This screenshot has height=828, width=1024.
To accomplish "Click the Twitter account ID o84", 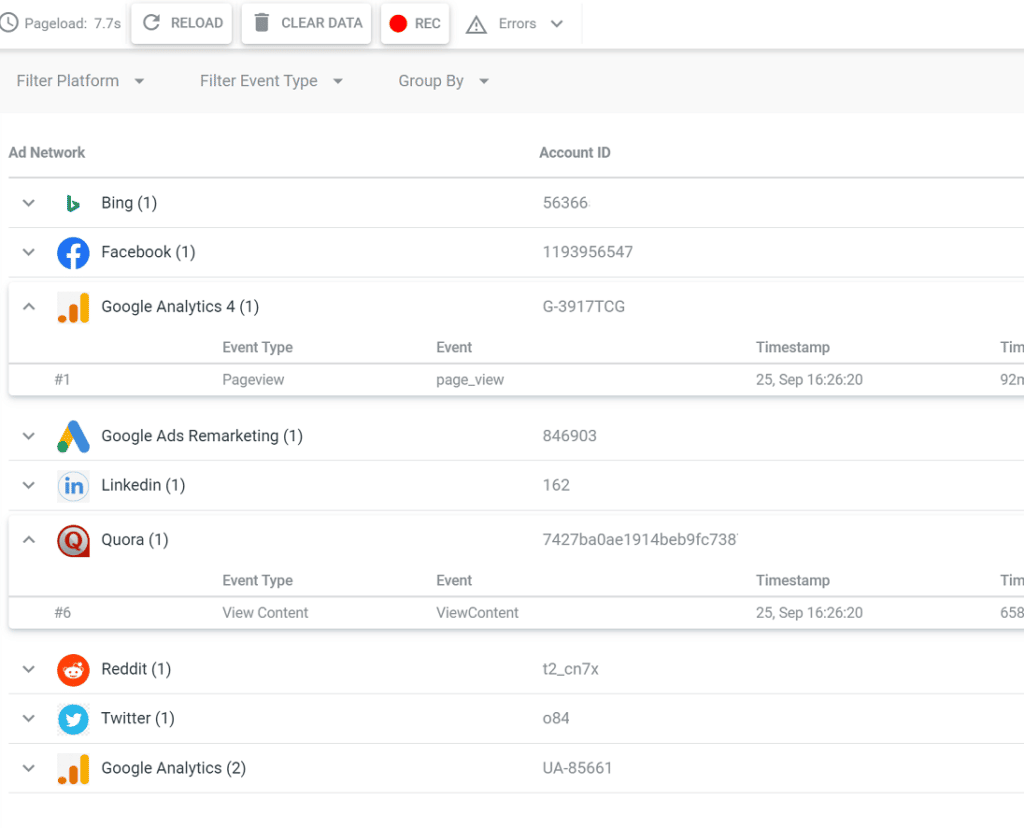I will click(x=556, y=718).
